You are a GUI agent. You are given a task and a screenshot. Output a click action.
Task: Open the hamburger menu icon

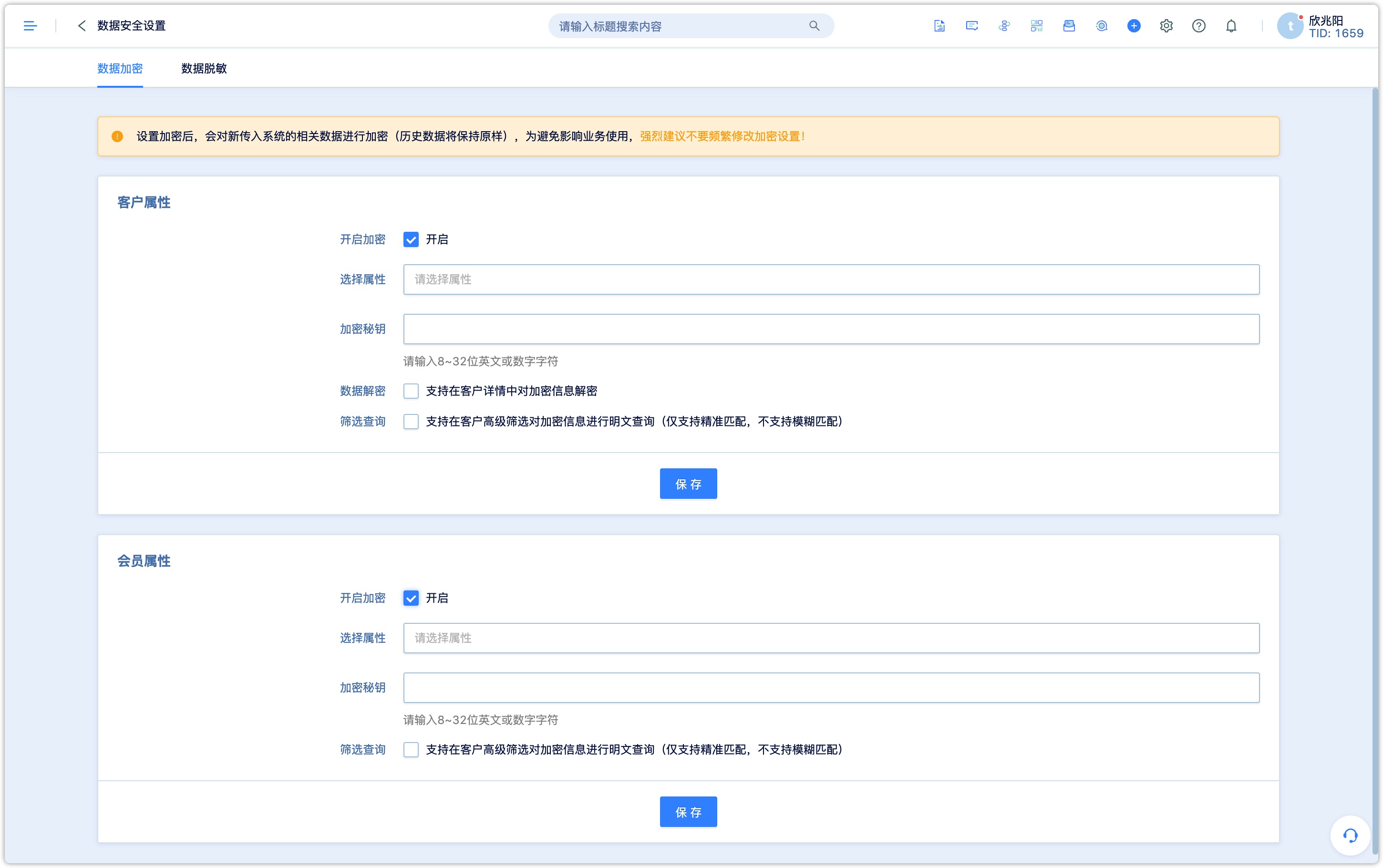click(x=31, y=26)
